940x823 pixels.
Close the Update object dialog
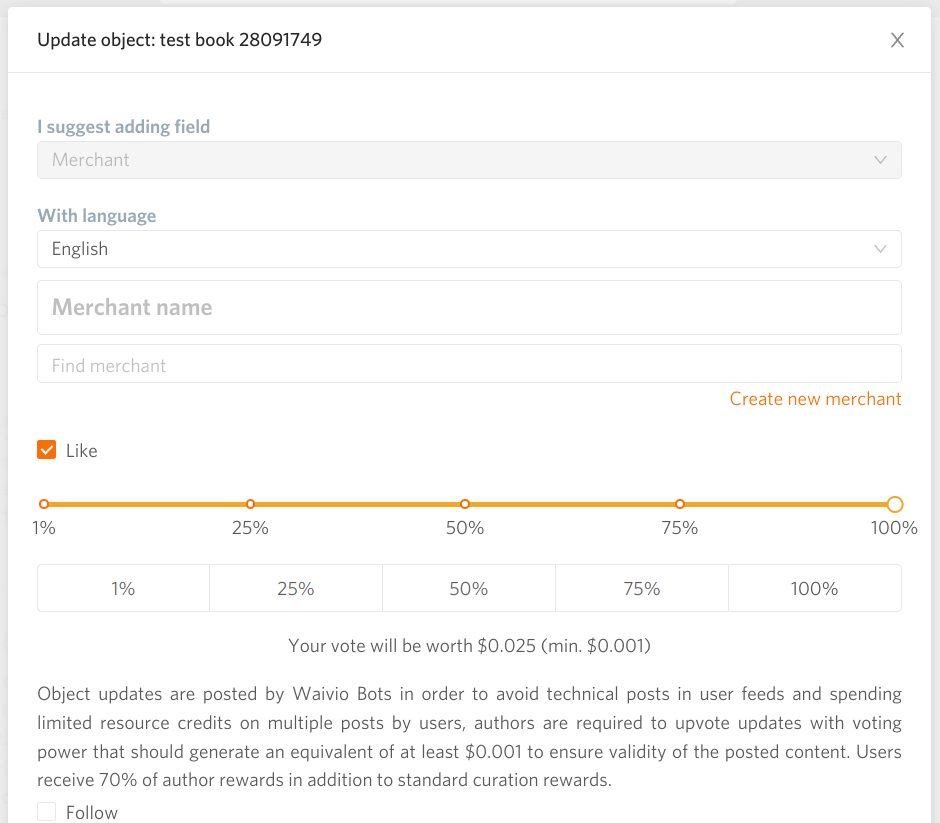coord(897,40)
